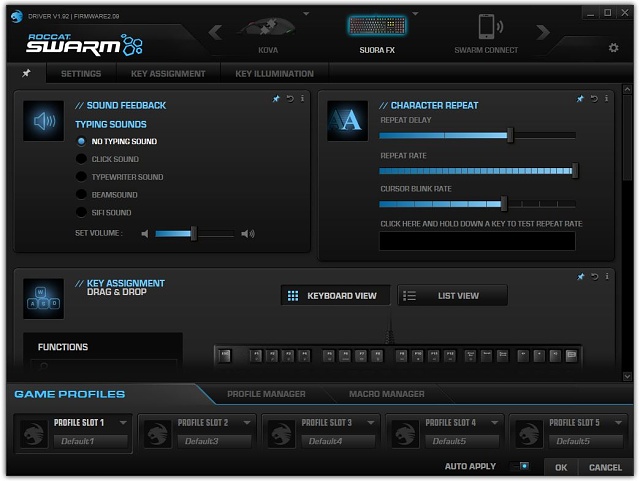Select the Click Sound option
The image size is (640, 481).
(81, 159)
